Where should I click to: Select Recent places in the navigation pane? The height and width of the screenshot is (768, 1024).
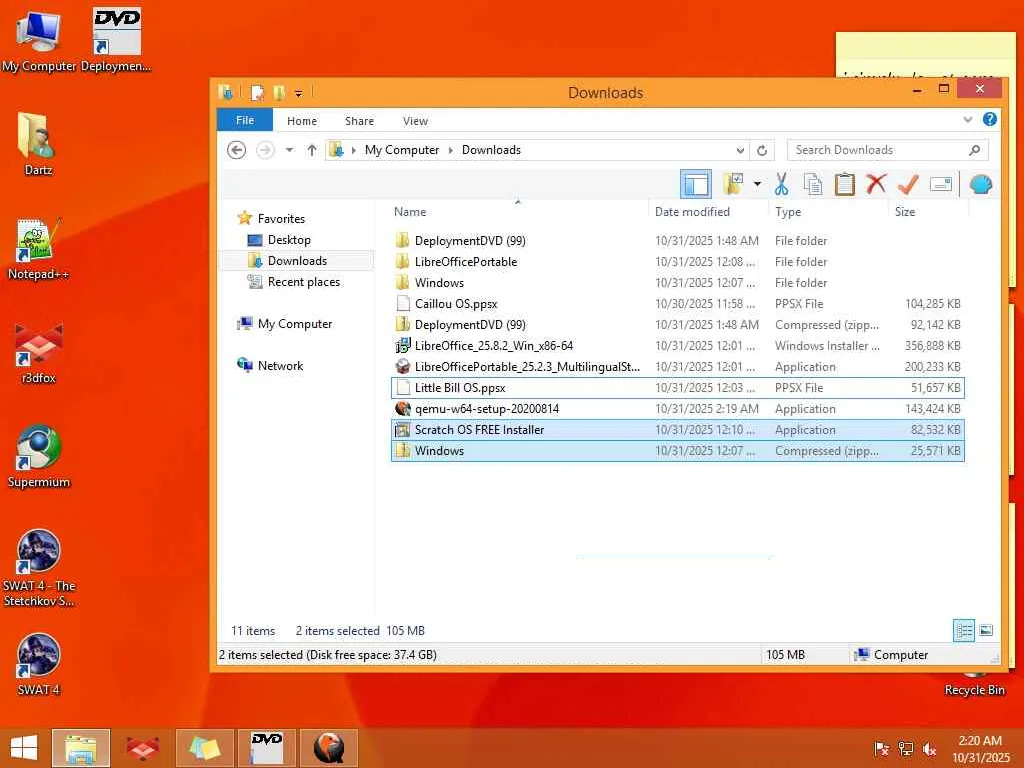[x=304, y=281]
